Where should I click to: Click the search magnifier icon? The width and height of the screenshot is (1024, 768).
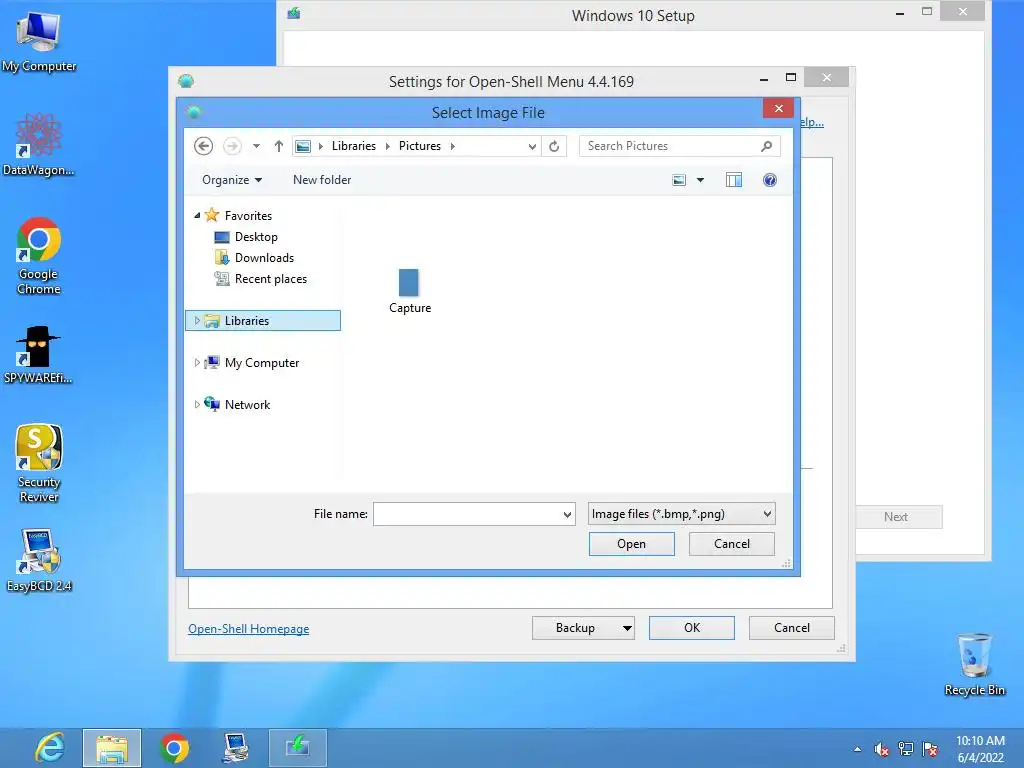(767, 146)
